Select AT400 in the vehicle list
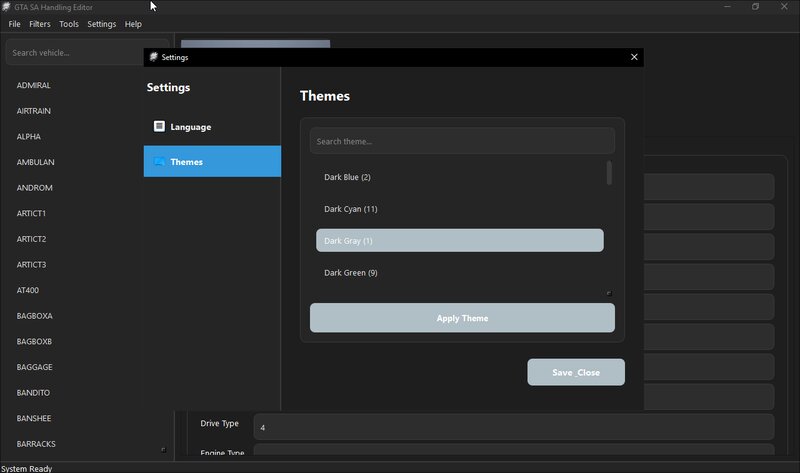800x473 pixels. 28,290
